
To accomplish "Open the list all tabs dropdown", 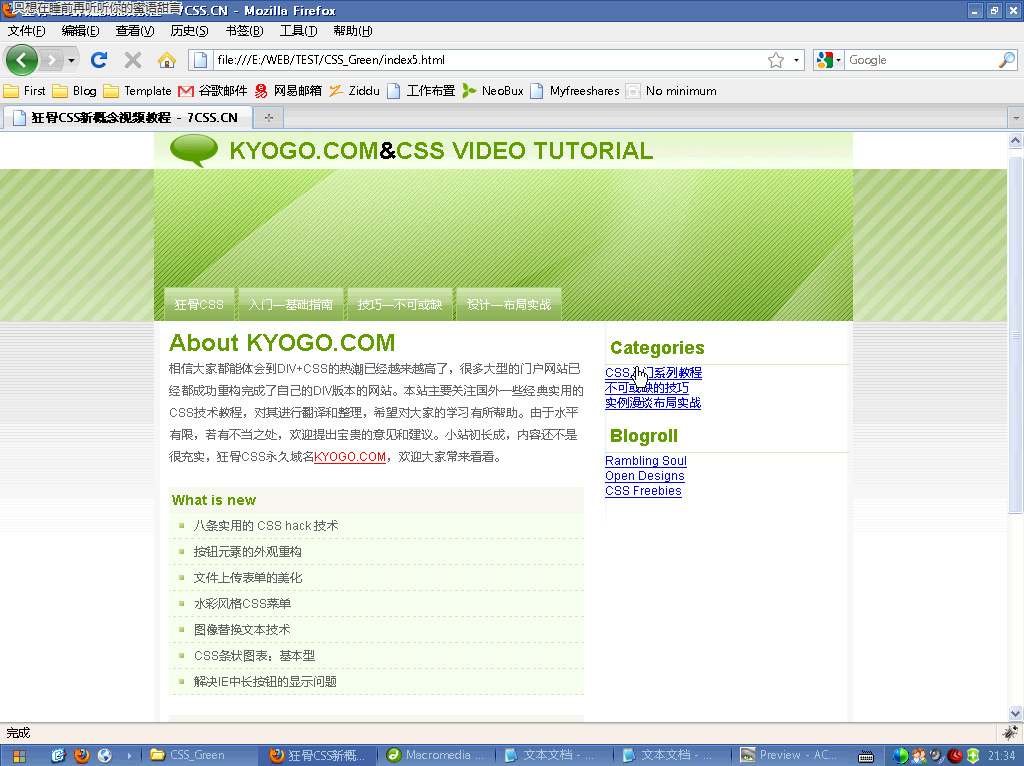I will (1016, 118).
